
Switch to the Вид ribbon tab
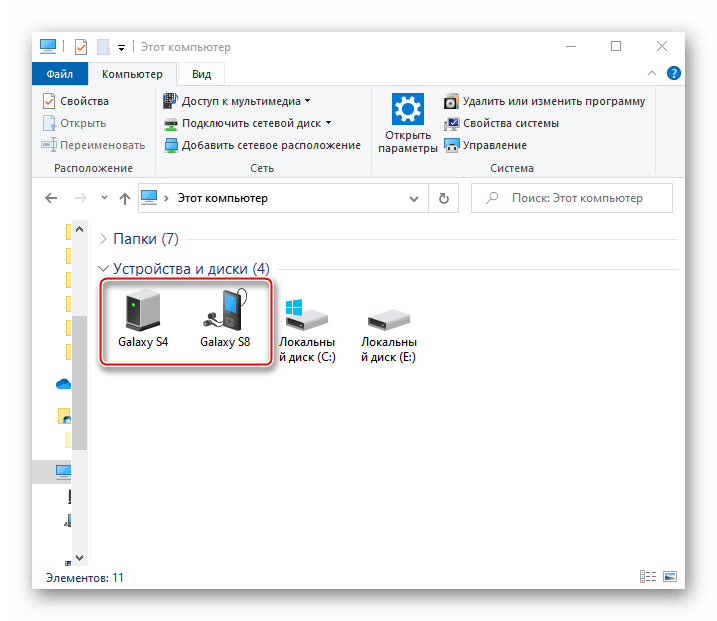pos(201,74)
